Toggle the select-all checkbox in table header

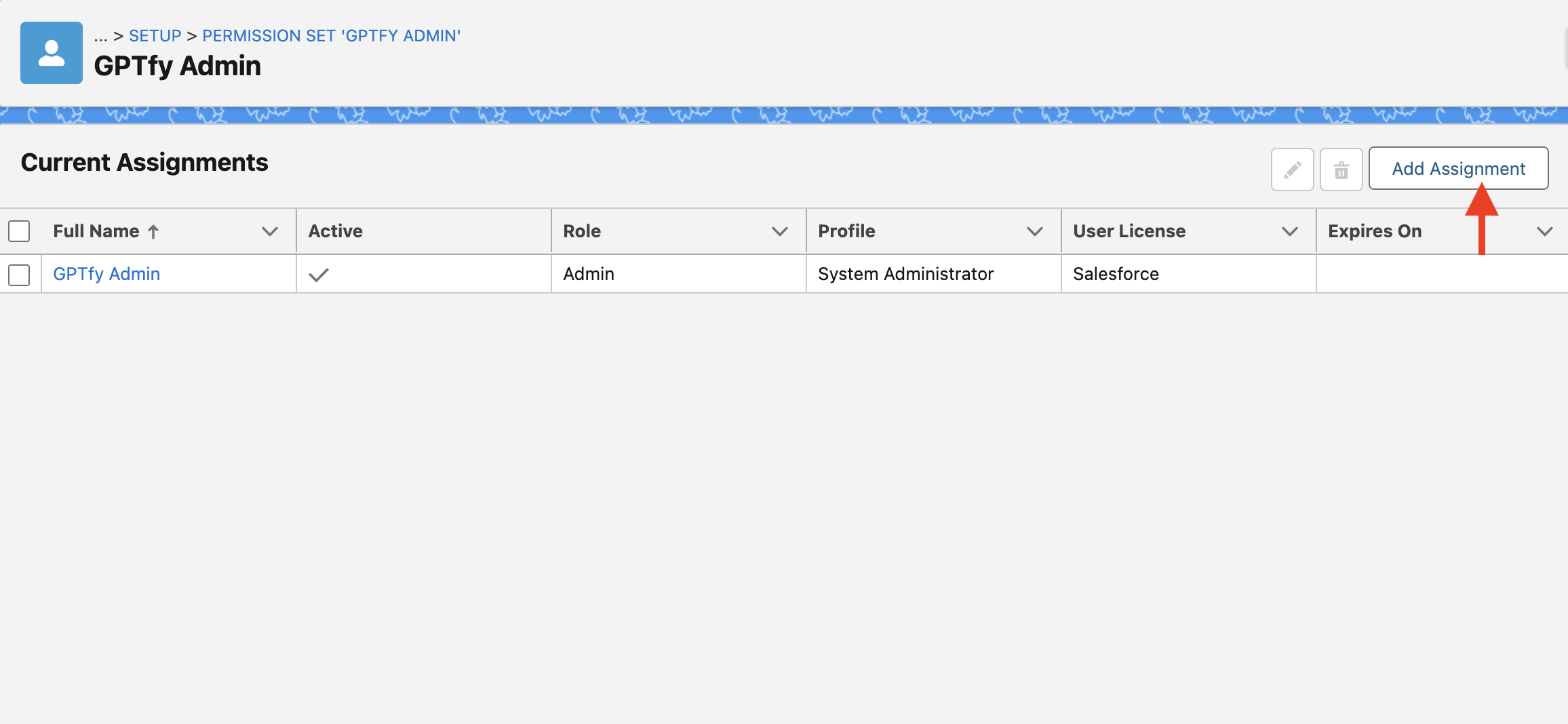tap(19, 231)
